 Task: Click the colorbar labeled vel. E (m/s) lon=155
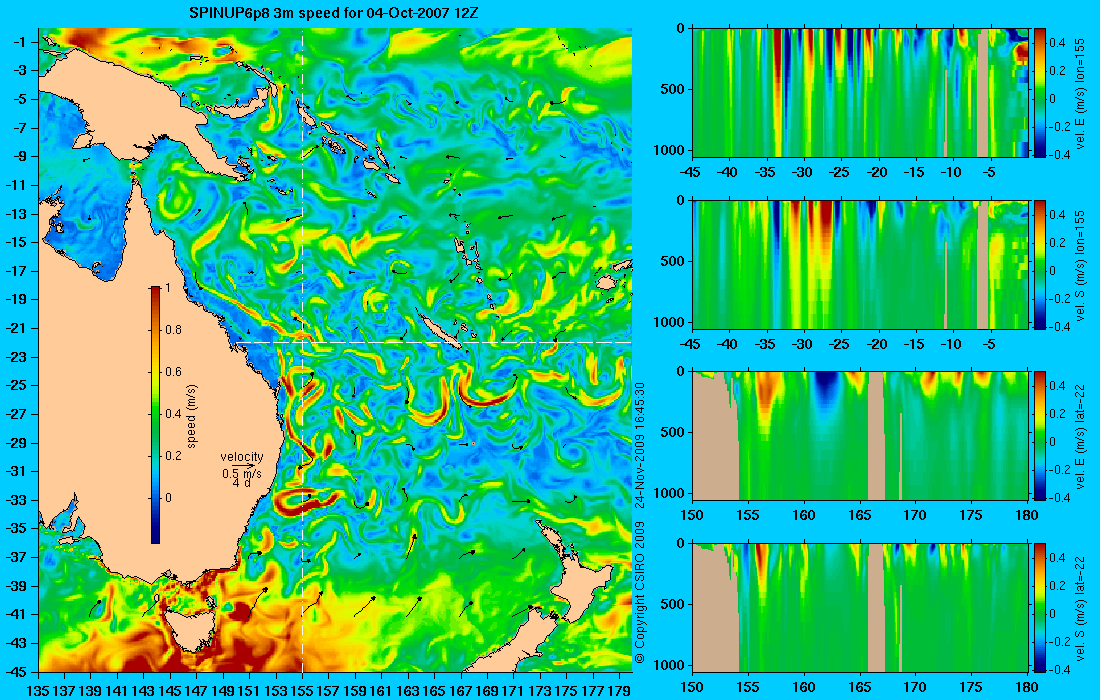[x=1040, y=93]
